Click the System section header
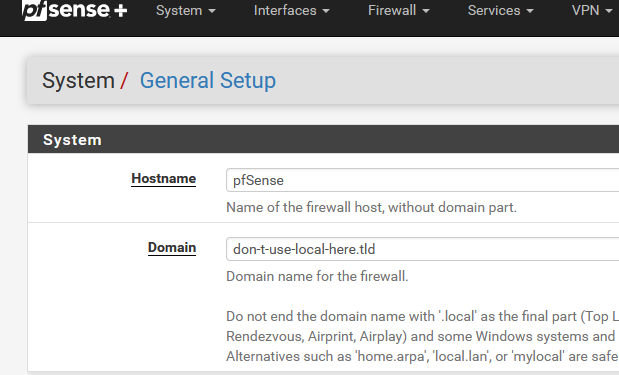This screenshot has height=375, width=619. click(x=323, y=139)
